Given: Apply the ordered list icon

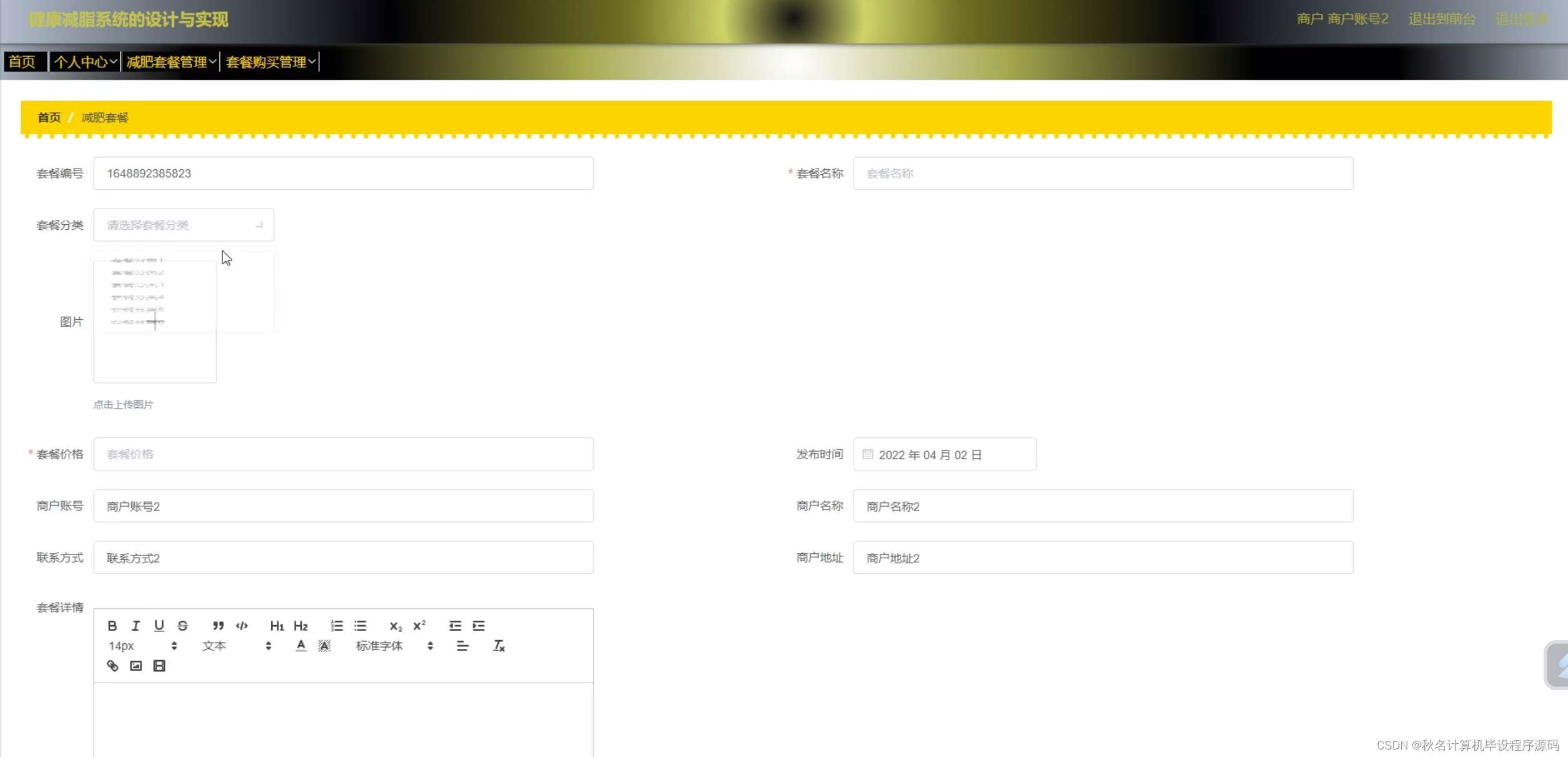Looking at the screenshot, I should click(337, 625).
